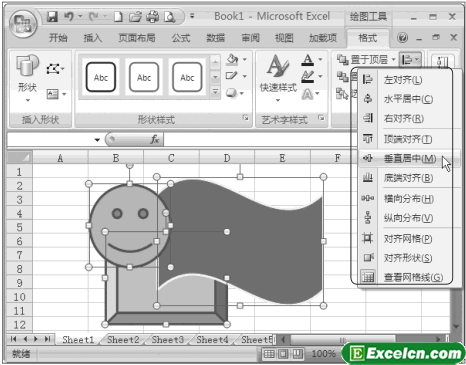Click the Print icon
The width and height of the screenshot is (466, 365).
click(153, 17)
